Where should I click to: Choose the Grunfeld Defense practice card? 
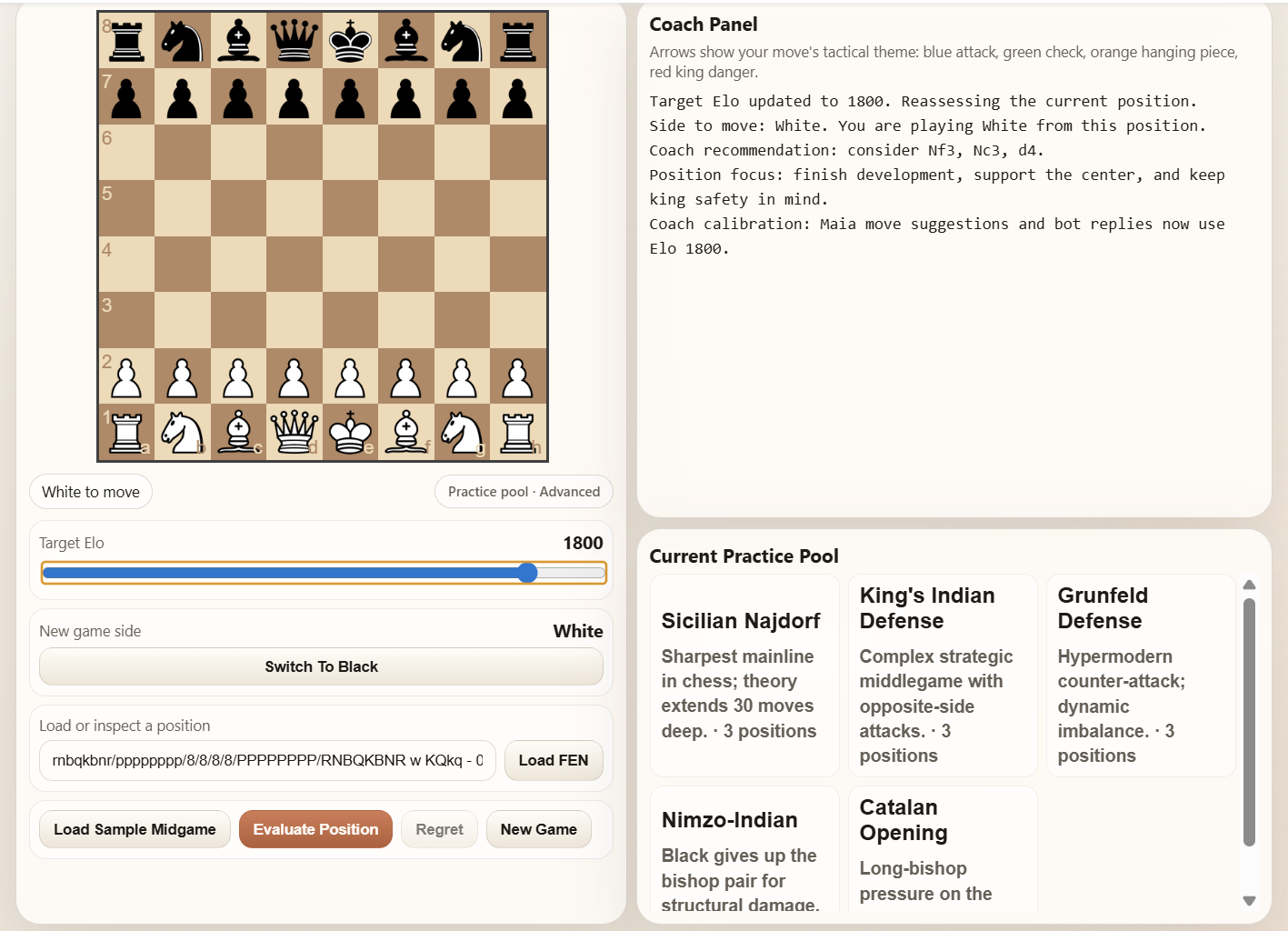(1141, 676)
